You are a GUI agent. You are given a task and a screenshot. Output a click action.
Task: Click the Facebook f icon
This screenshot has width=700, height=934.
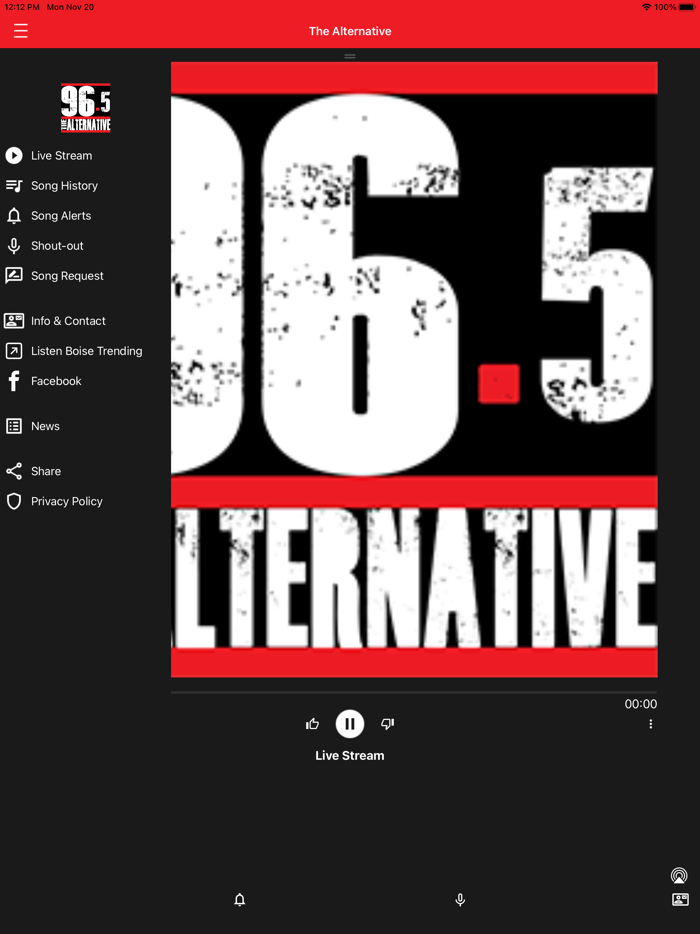tap(14, 381)
